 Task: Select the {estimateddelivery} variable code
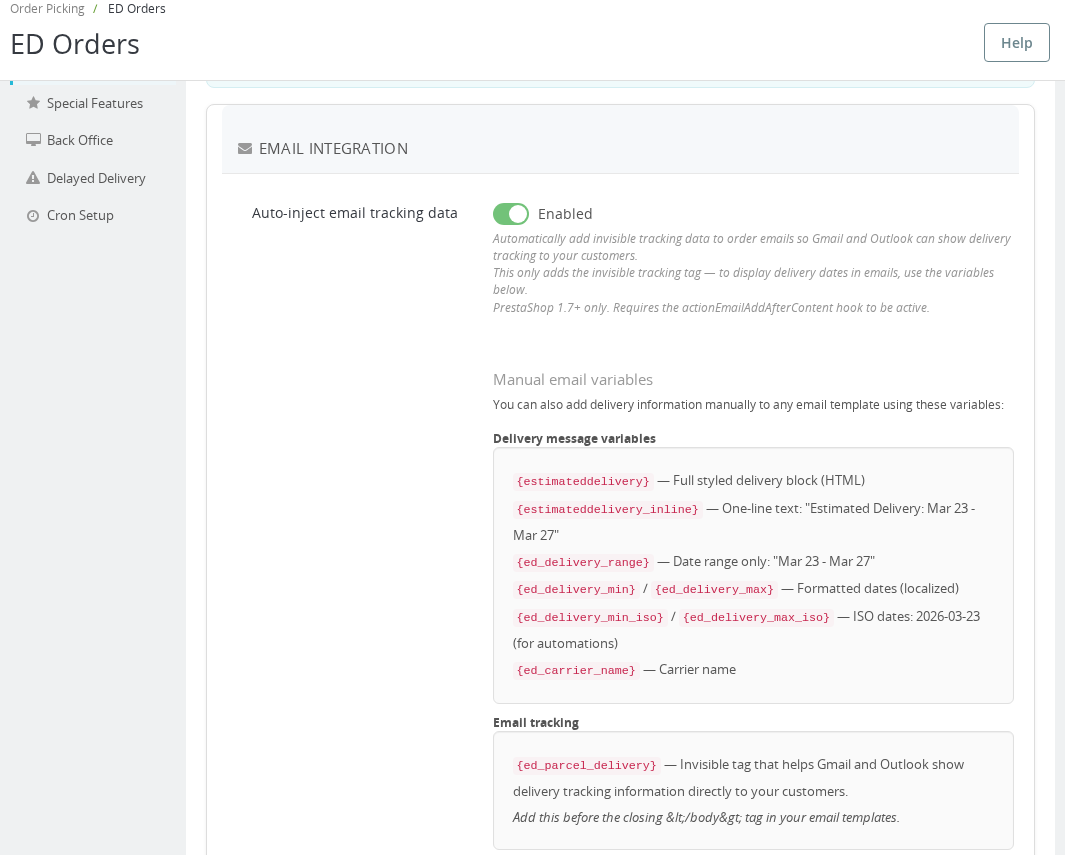(x=583, y=481)
